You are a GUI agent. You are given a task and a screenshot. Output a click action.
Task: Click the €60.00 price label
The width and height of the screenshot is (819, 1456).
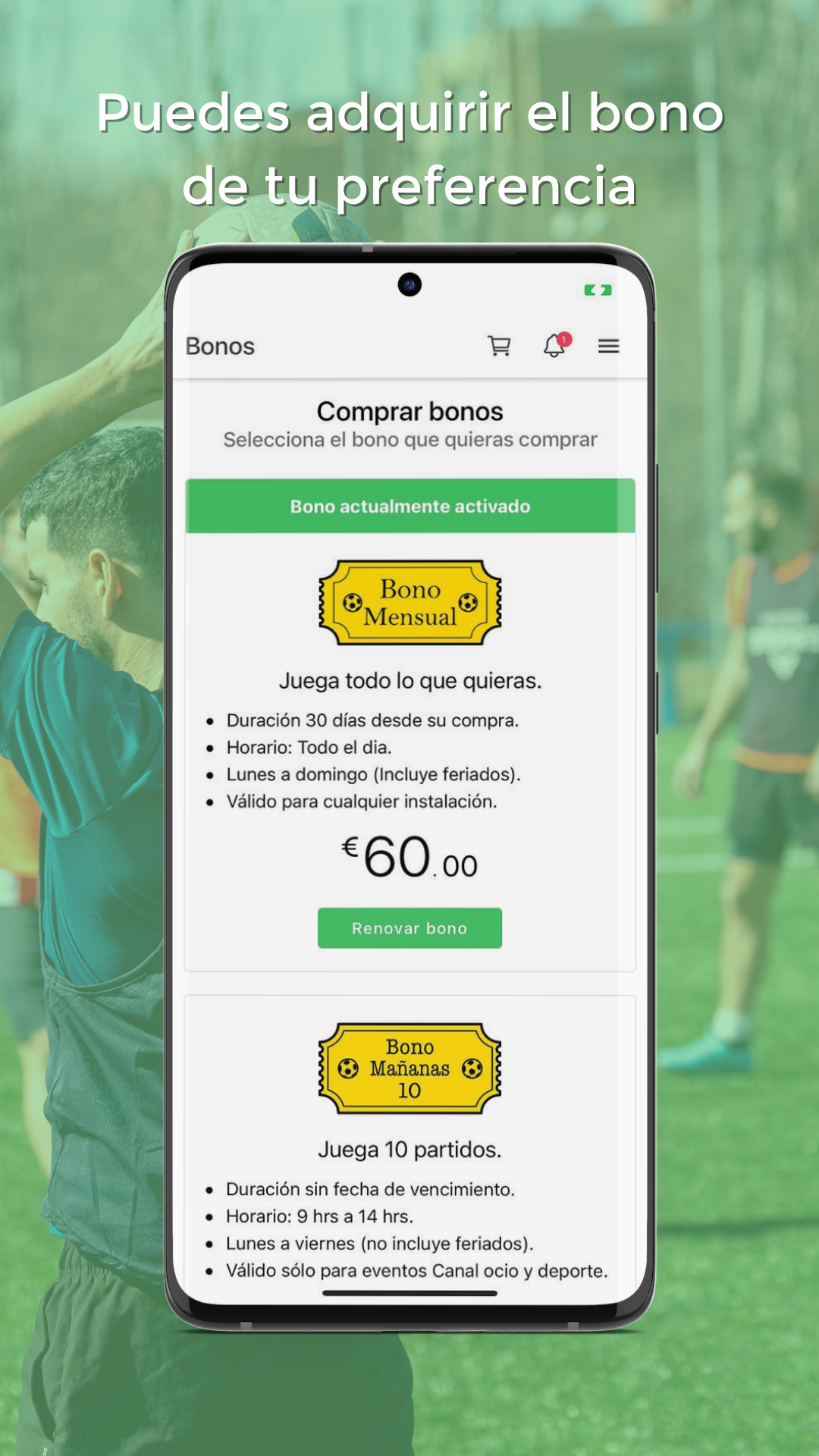tap(409, 858)
